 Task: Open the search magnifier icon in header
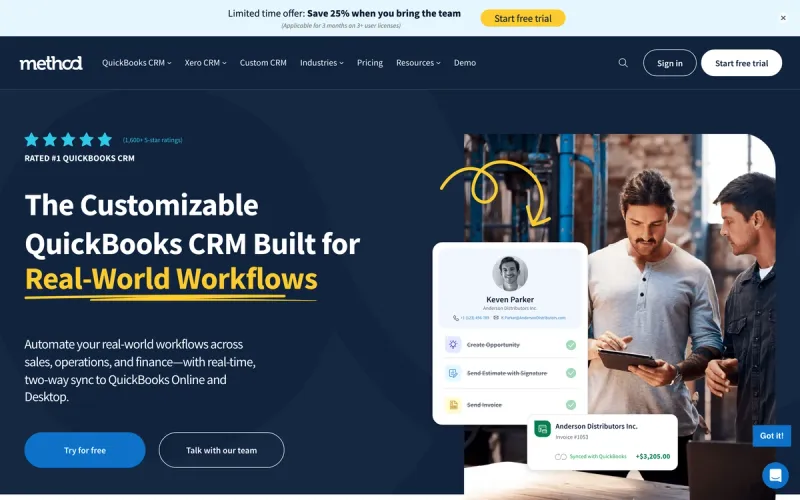pyautogui.click(x=623, y=63)
